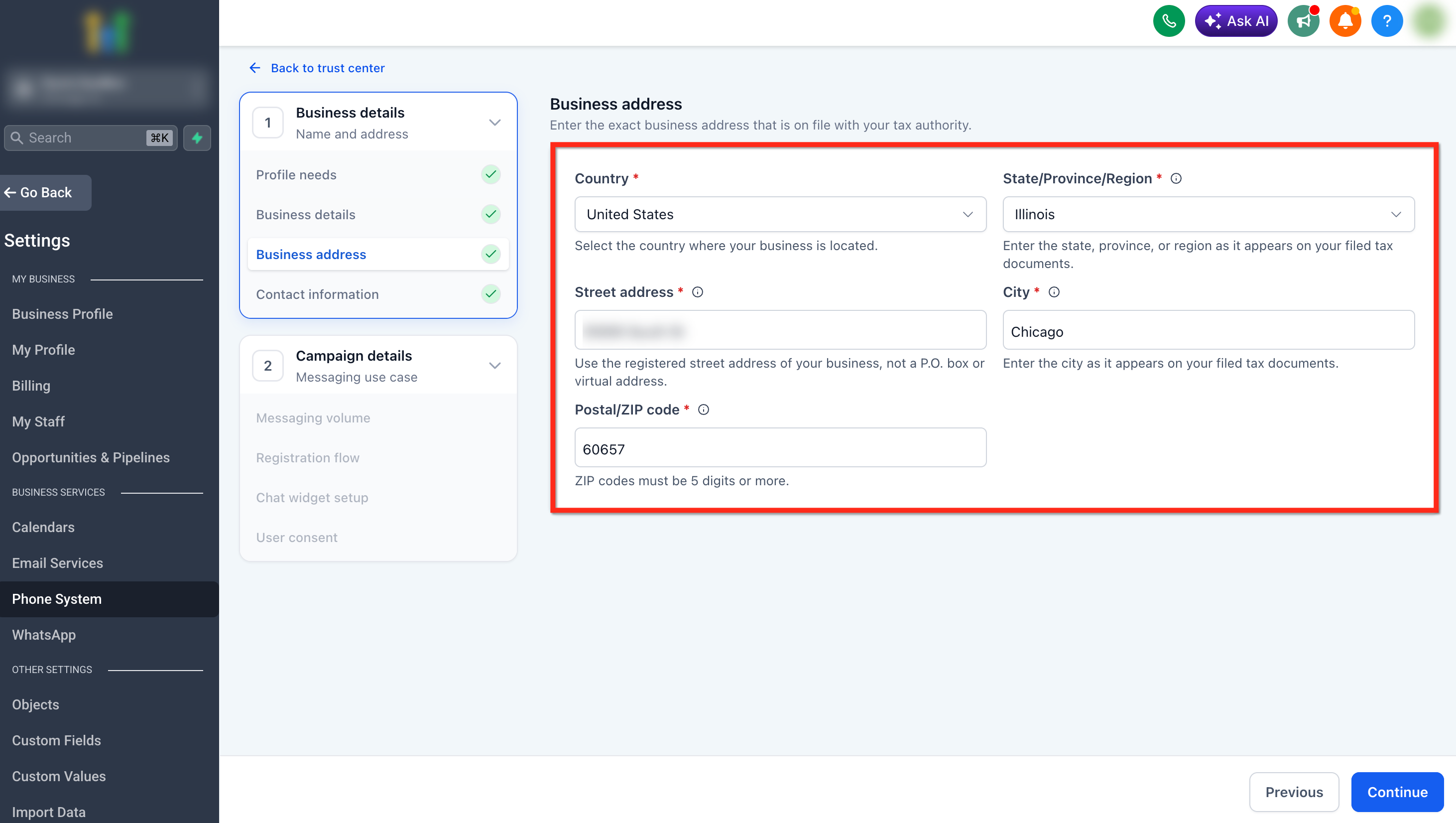Click the State/Province/Region info icon
The image size is (1456, 823).
click(x=1176, y=178)
